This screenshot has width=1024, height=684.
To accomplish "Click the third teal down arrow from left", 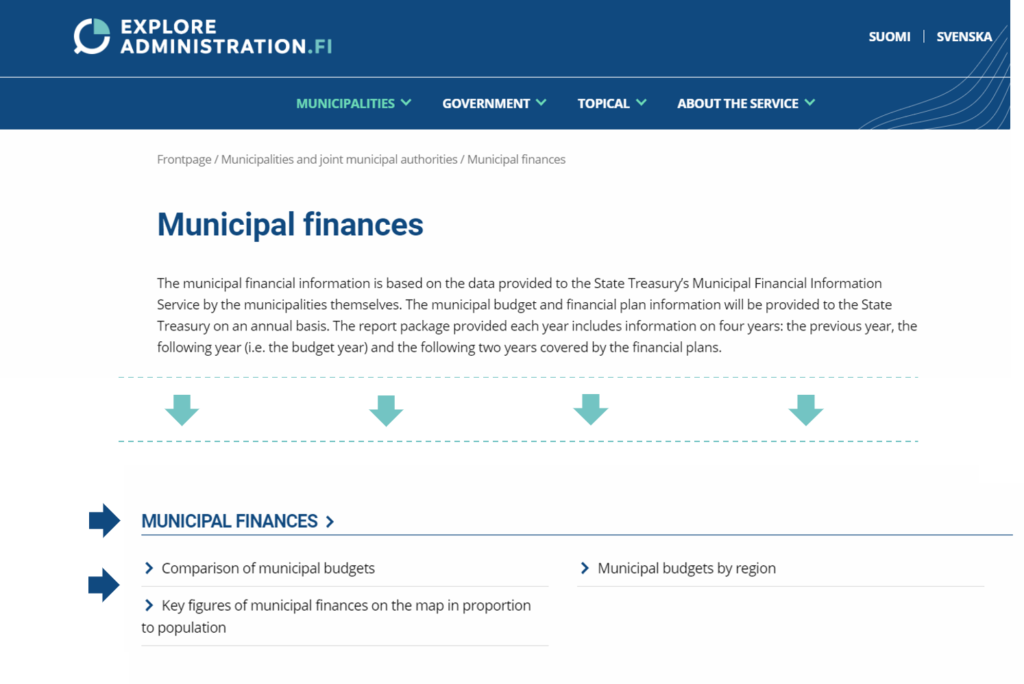I will click(590, 409).
